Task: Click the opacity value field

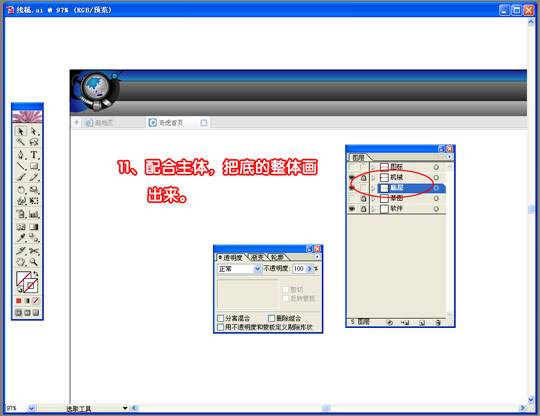Action: click(x=299, y=269)
